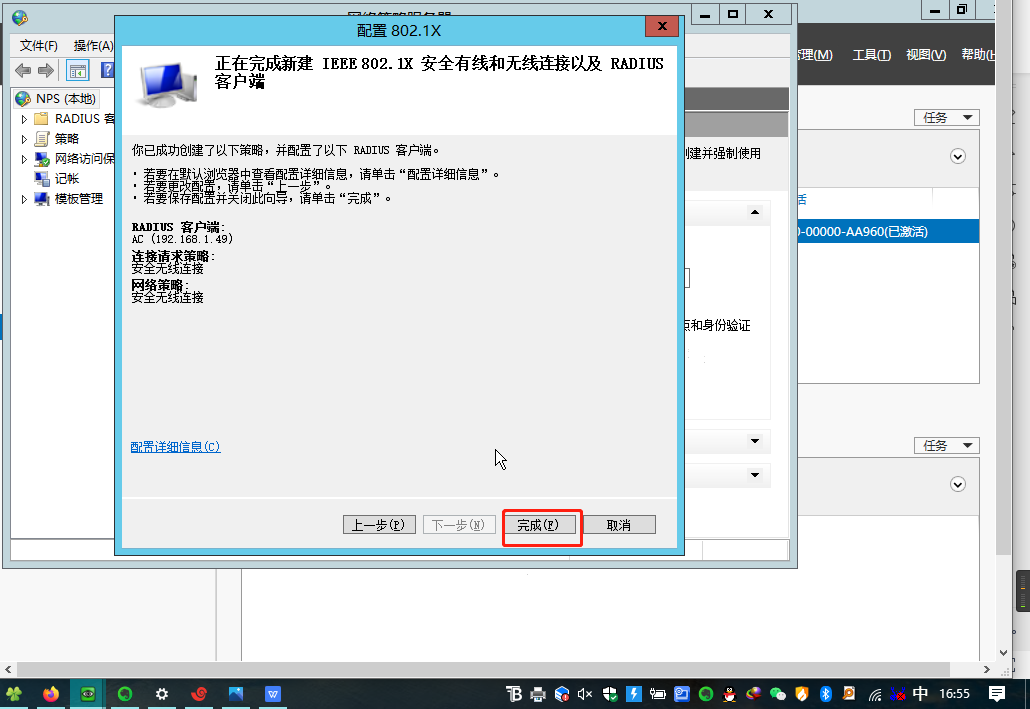Click the muted speaker volume tray icon
The height and width of the screenshot is (709, 1030).
[x=585, y=694]
